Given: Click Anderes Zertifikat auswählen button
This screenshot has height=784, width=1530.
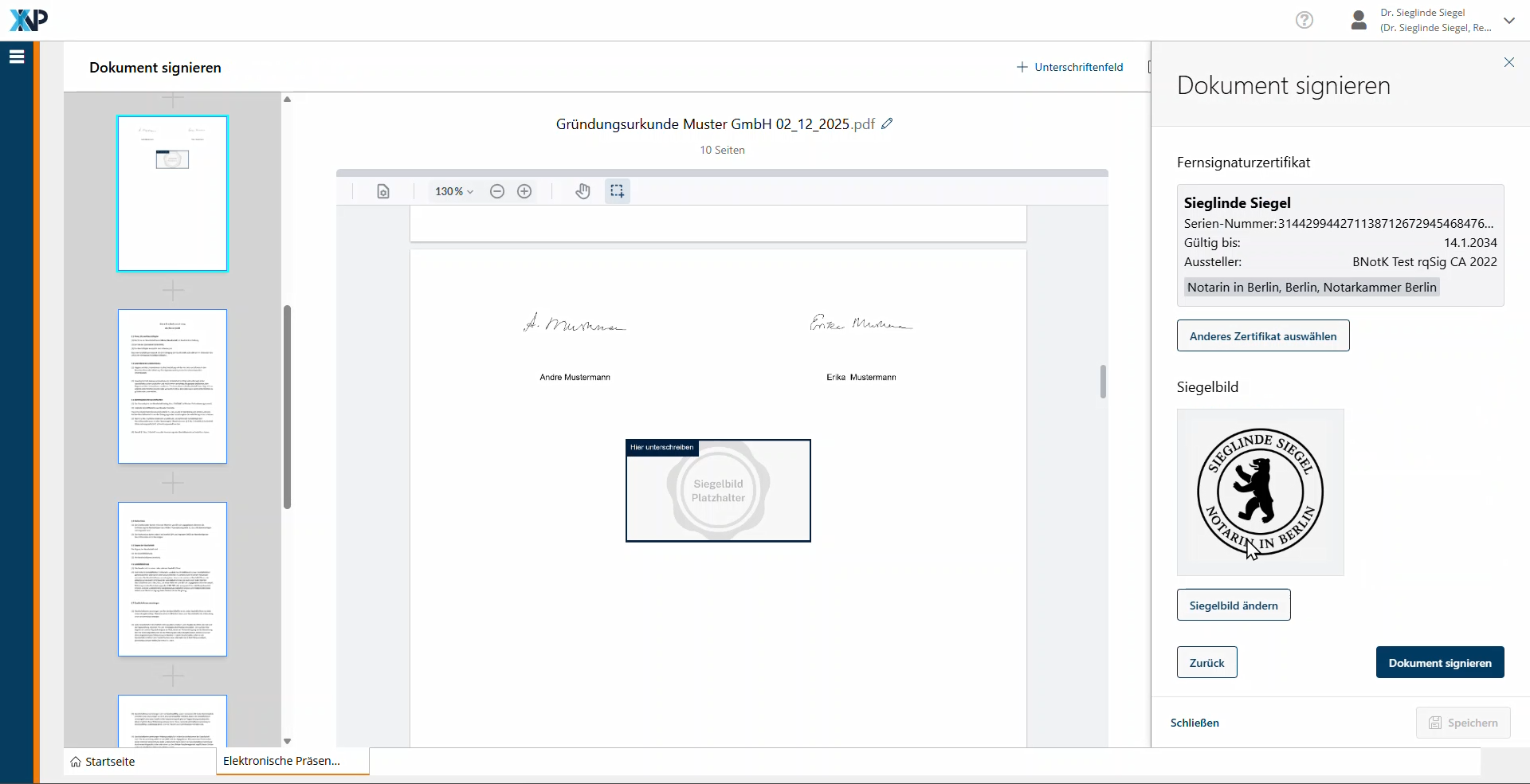Looking at the screenshot, I should pos(1262,336).
